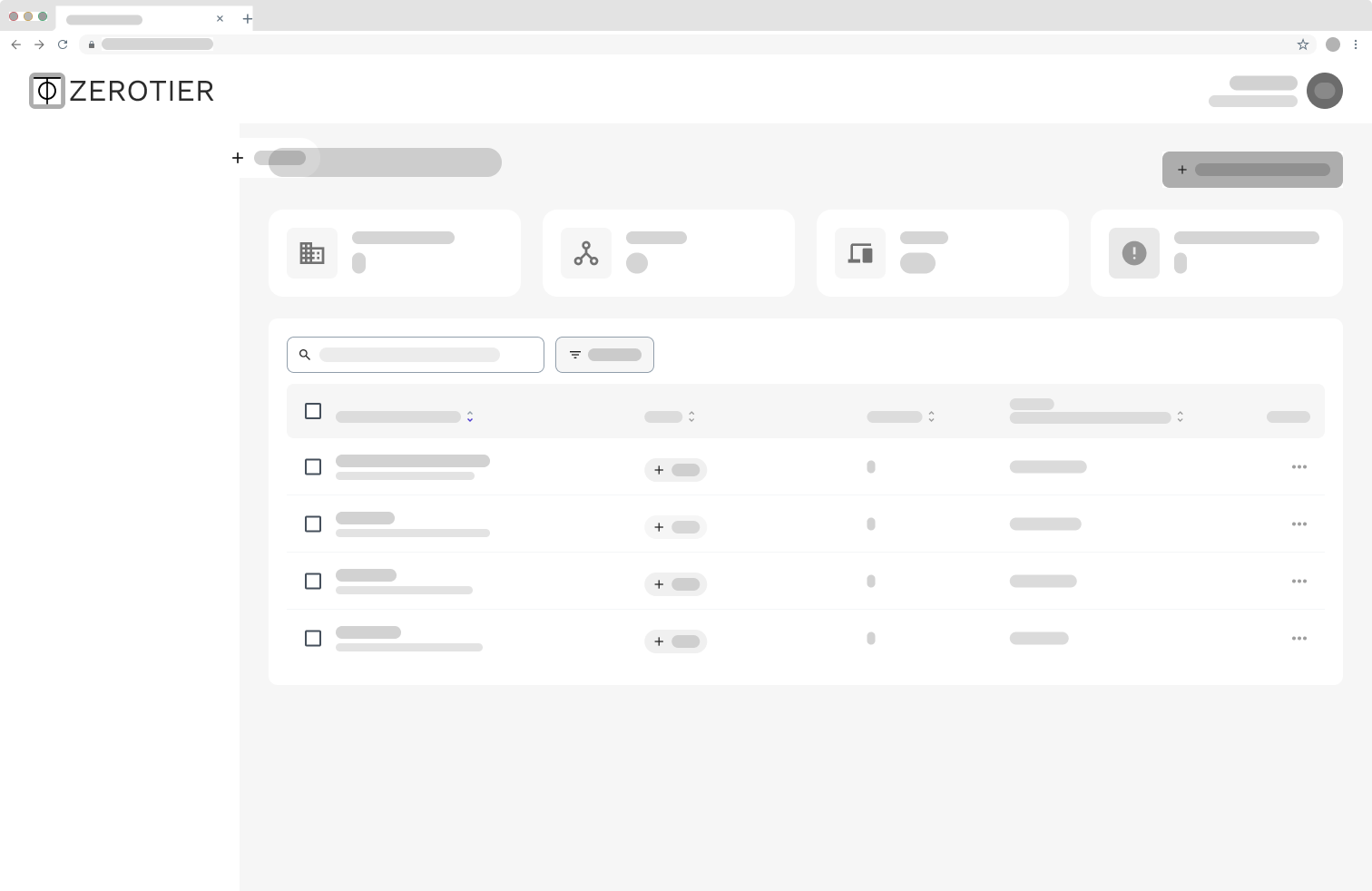Toggle the select-all checkbox in table header
The width and height of the screenshot is (1372, 891).
tap(313, 411)
